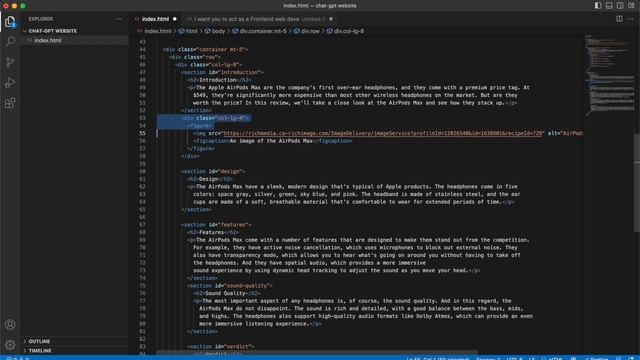Click the Introduction h2 heading line
640x360 pixels.
tap(219, 80)
